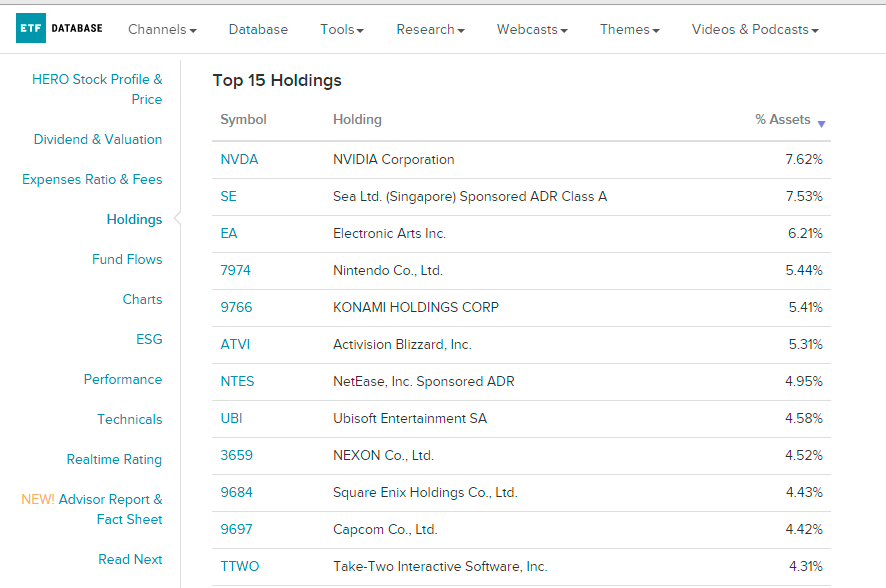Open the ESG section
Image resolution: width=886 pixels, height=588 pixels.
149,339
